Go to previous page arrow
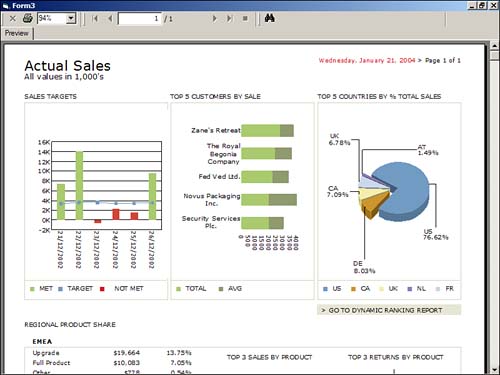The image size is (500, 375). pyautogui.click(x=110, y=19)
